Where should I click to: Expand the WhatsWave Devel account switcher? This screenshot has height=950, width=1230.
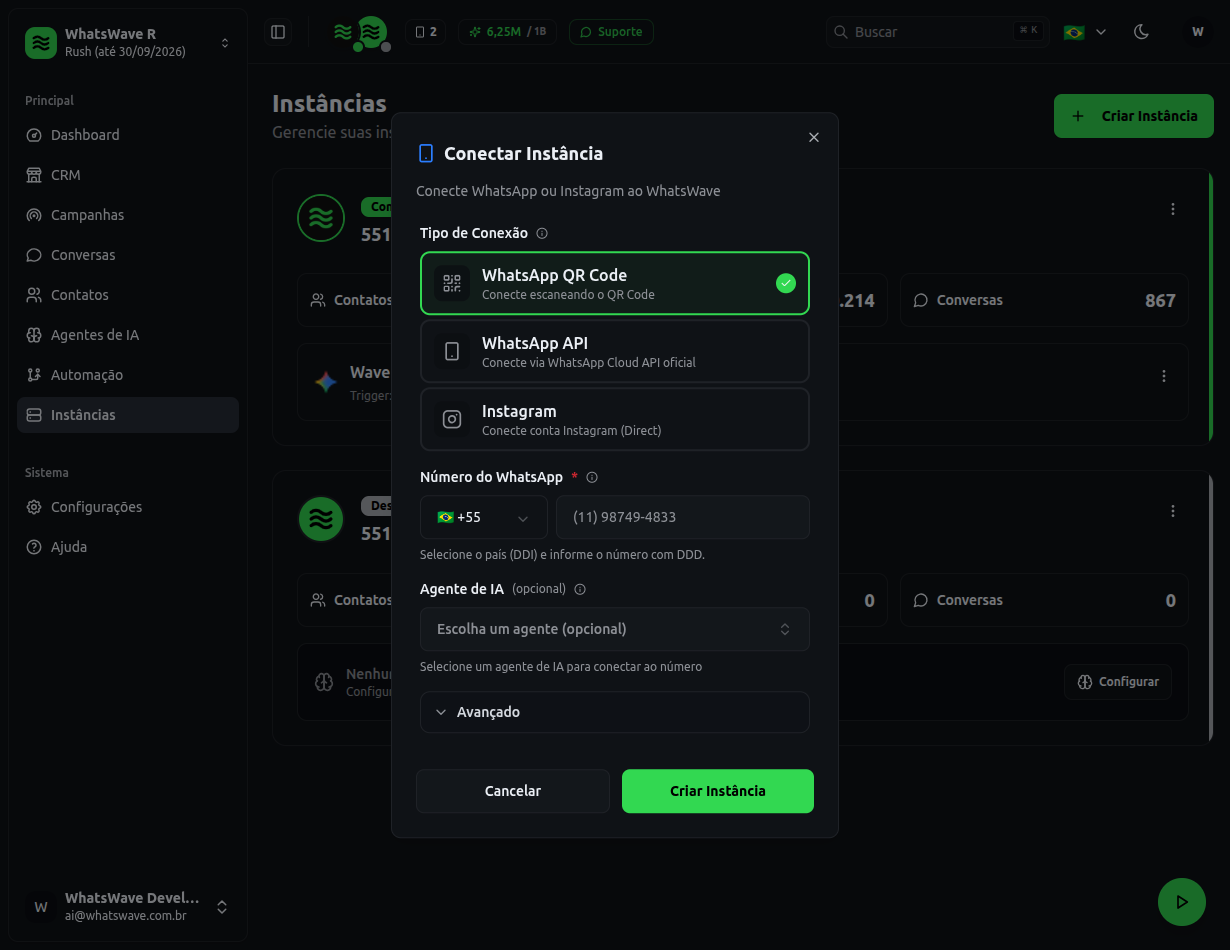tap(128, 907)
